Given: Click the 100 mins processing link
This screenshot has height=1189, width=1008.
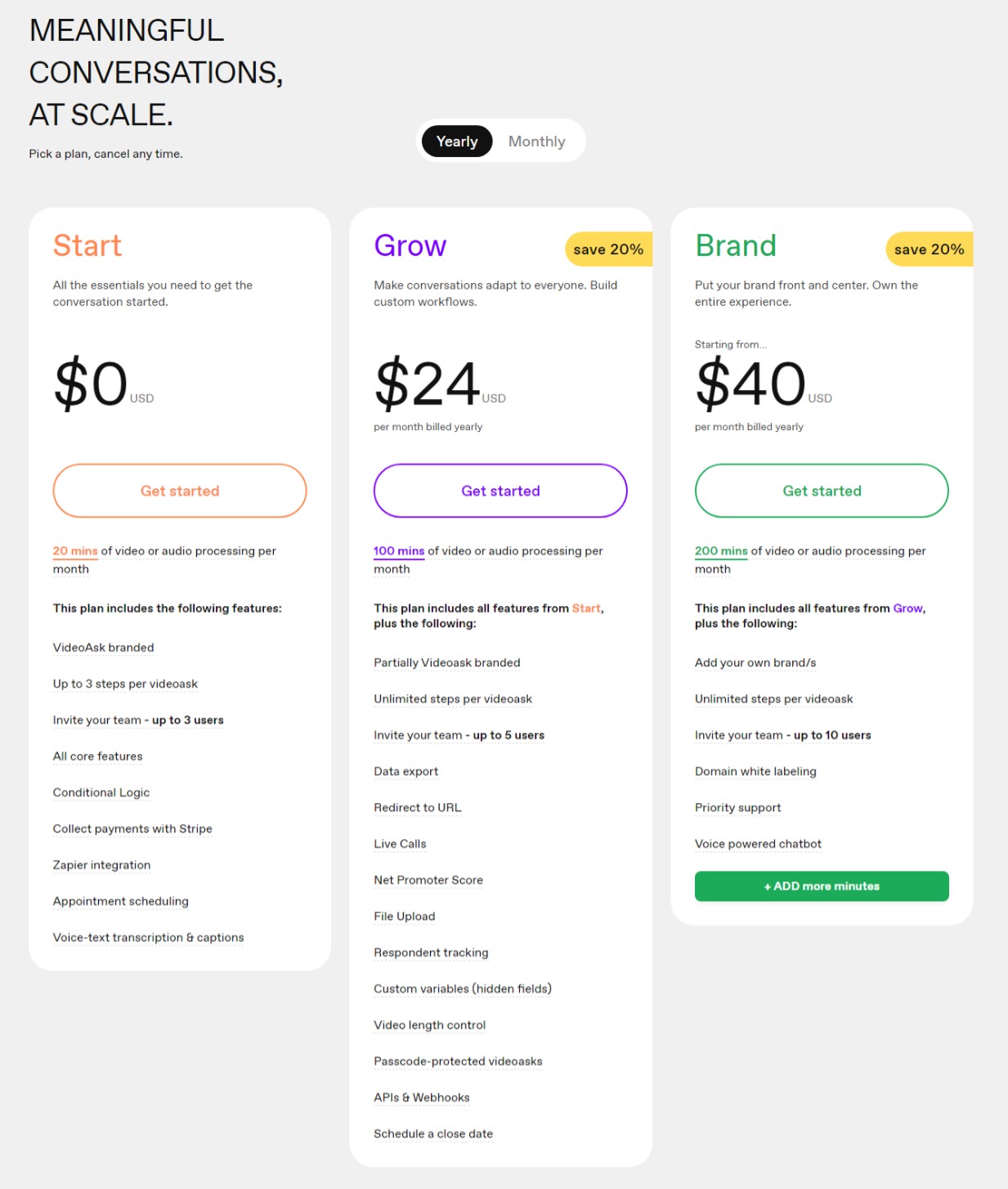Looking at the screenshot, I should pos(399,551).
